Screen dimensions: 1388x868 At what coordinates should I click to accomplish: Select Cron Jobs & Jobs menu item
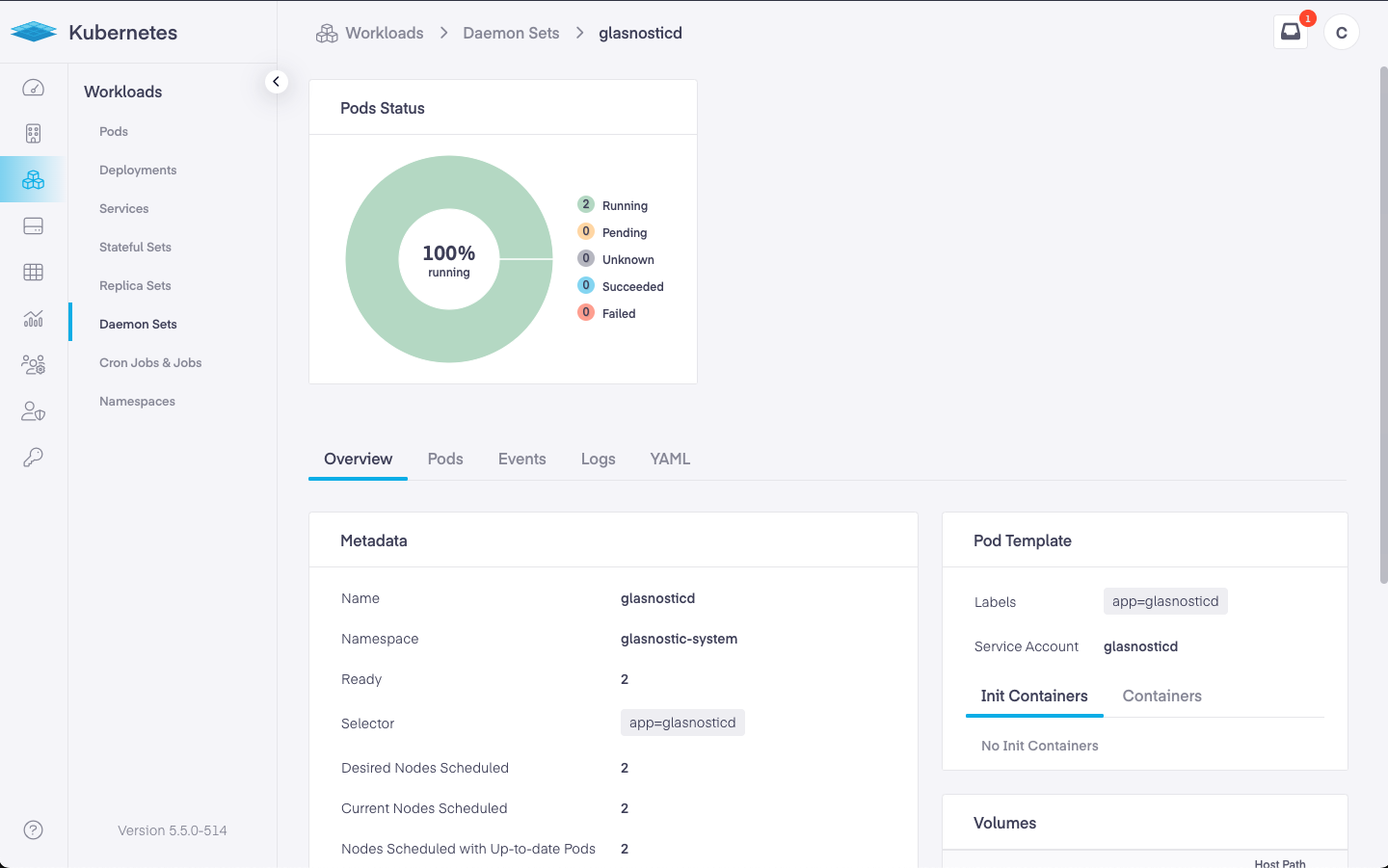150,363
